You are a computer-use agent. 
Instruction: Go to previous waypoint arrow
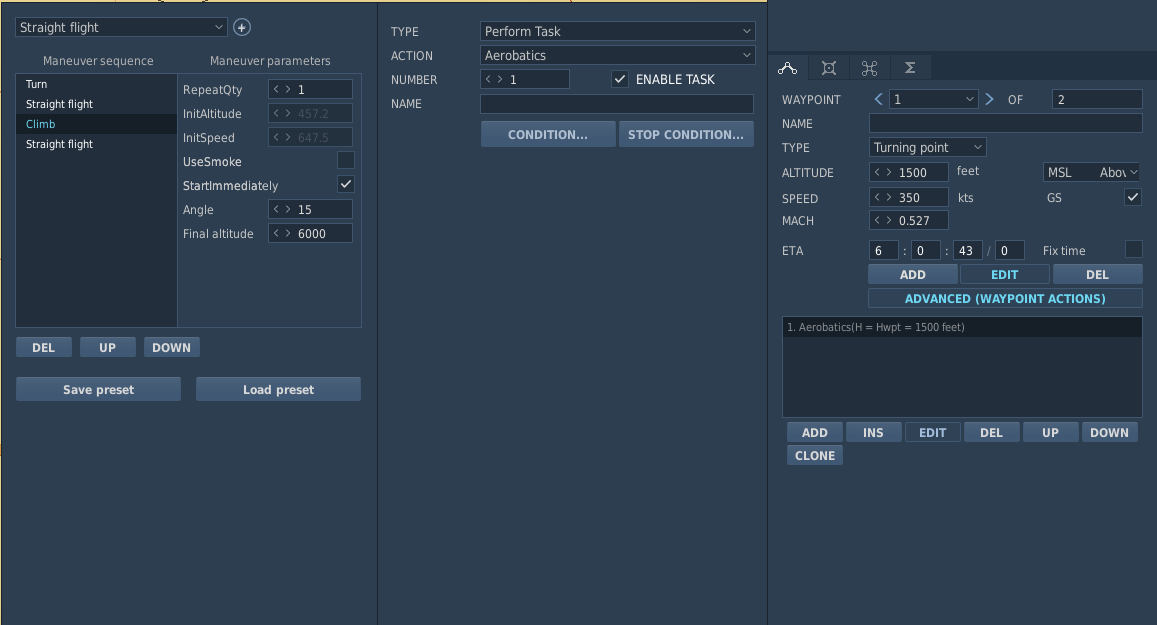[x=878, y=99]
